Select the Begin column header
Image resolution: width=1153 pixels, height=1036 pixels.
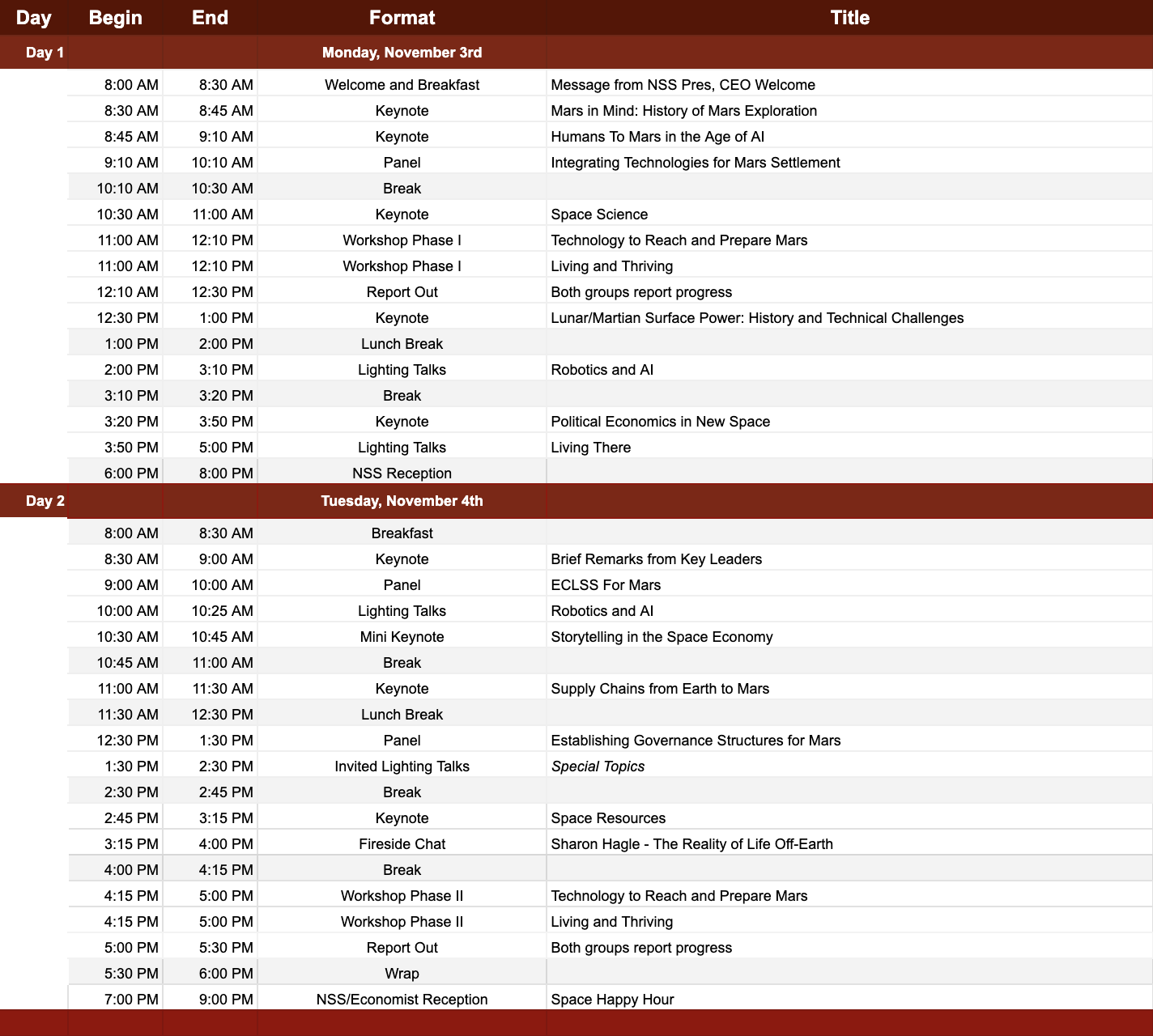[115, 18]
